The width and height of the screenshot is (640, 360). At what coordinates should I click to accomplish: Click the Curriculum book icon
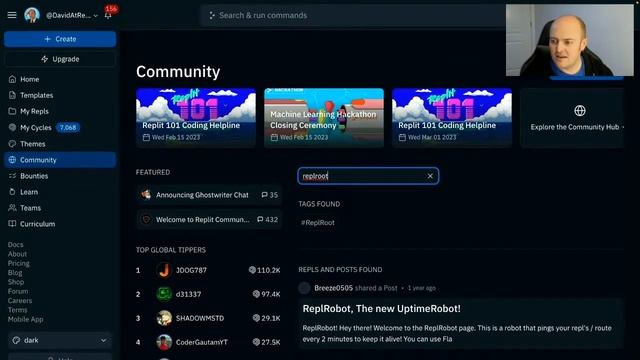(12, 224)
